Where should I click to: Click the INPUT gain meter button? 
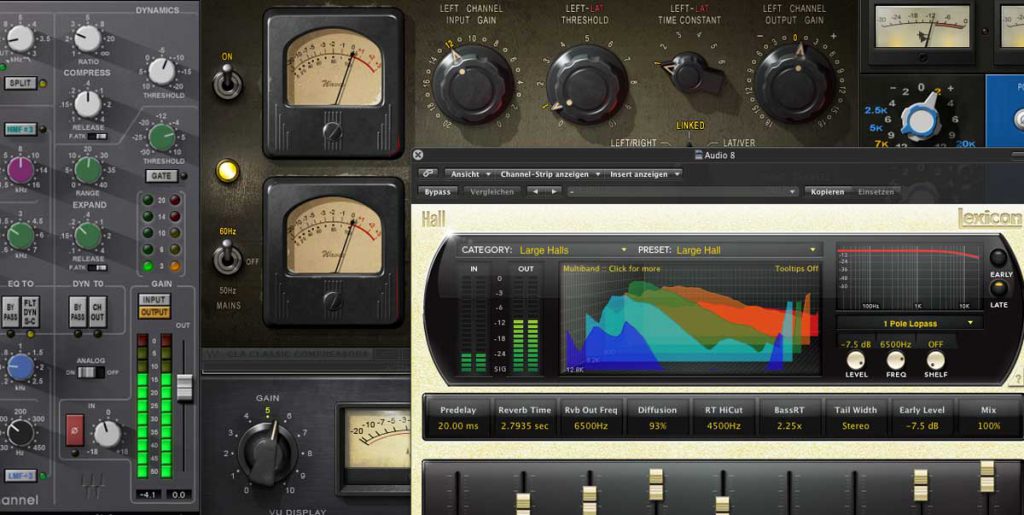click(154, 300)
